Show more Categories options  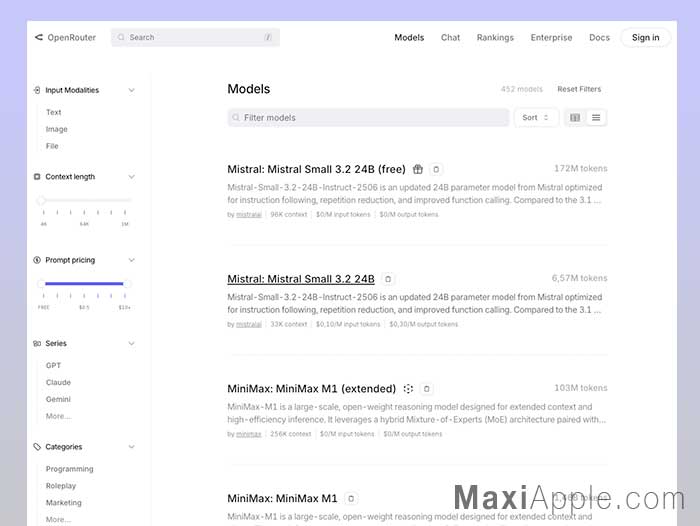58,520
